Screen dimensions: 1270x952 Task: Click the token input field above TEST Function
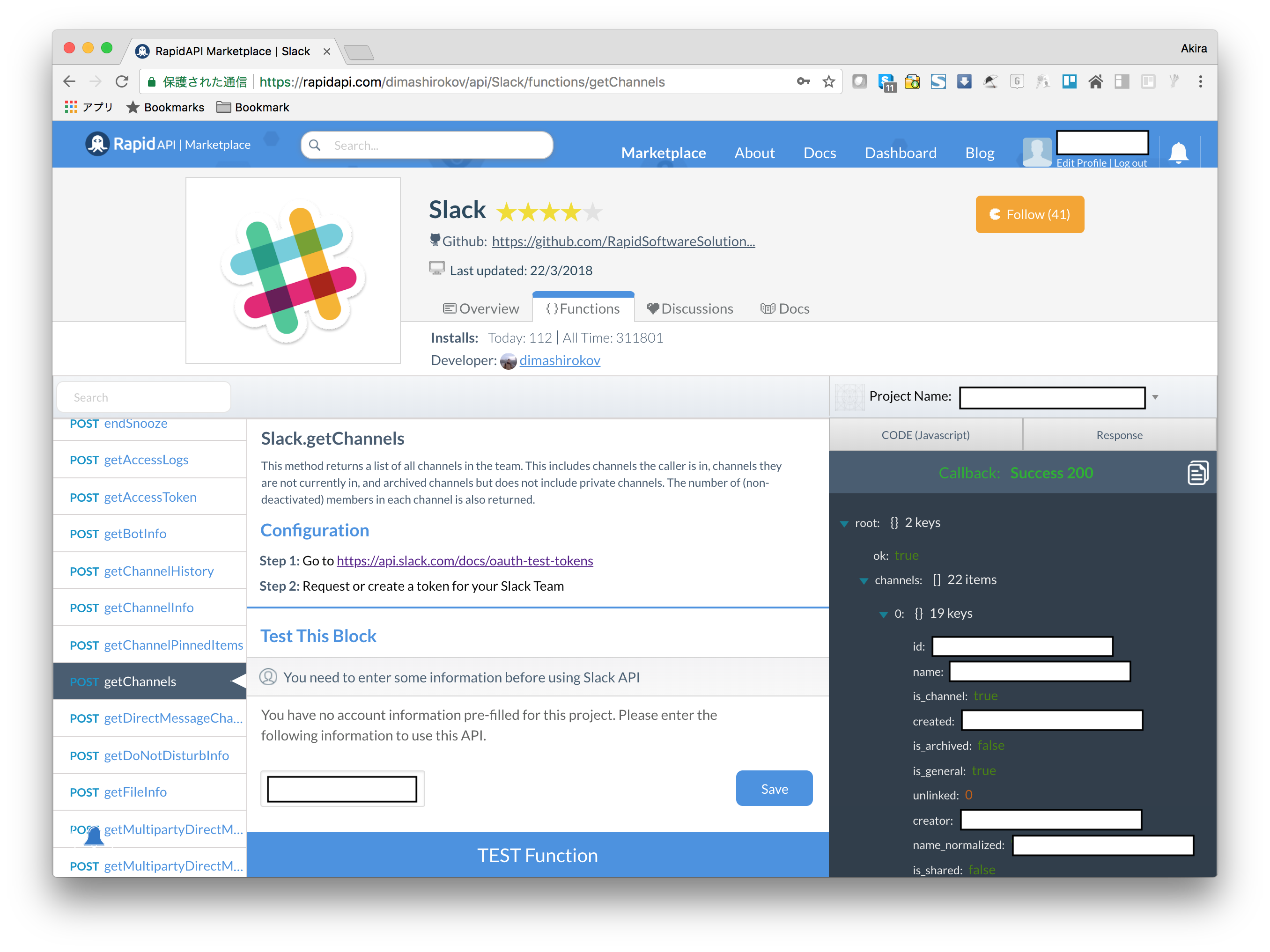tap(342, 789)
